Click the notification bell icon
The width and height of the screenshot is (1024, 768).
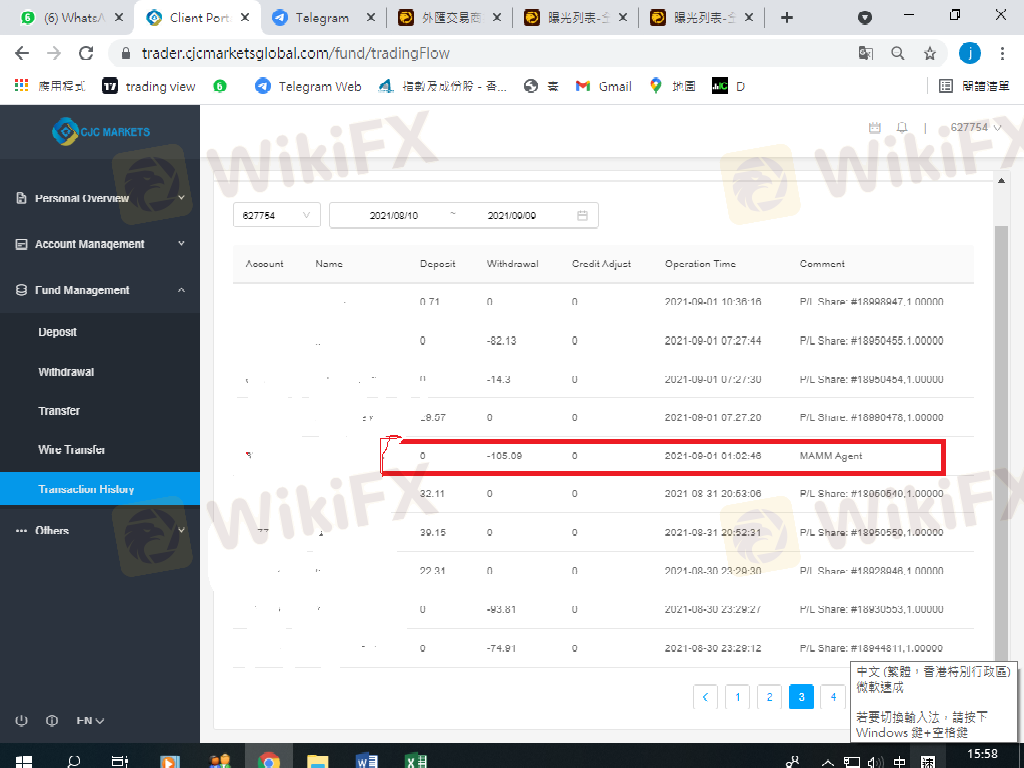[x=902, y=128]
